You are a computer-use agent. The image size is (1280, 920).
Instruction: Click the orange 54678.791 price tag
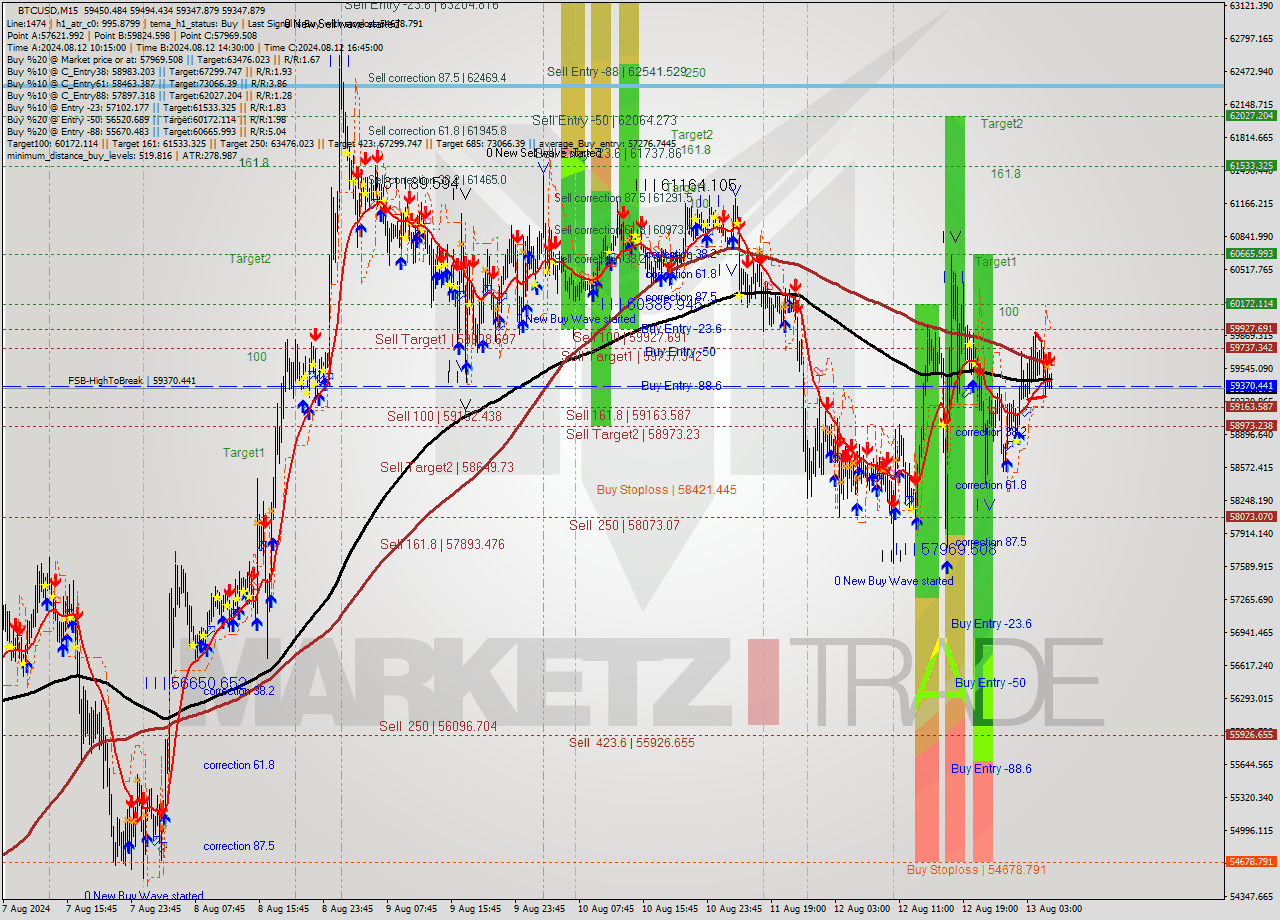tap(1251, 862)
